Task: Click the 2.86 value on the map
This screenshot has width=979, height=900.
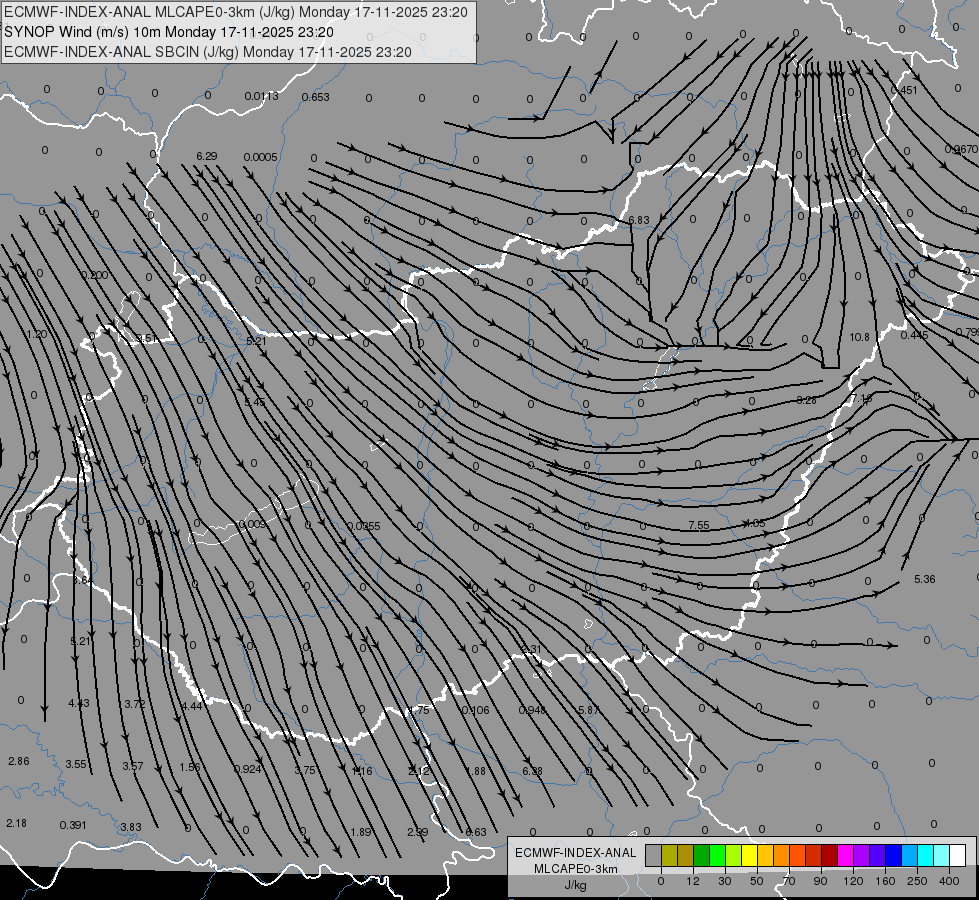Action: 18,761
